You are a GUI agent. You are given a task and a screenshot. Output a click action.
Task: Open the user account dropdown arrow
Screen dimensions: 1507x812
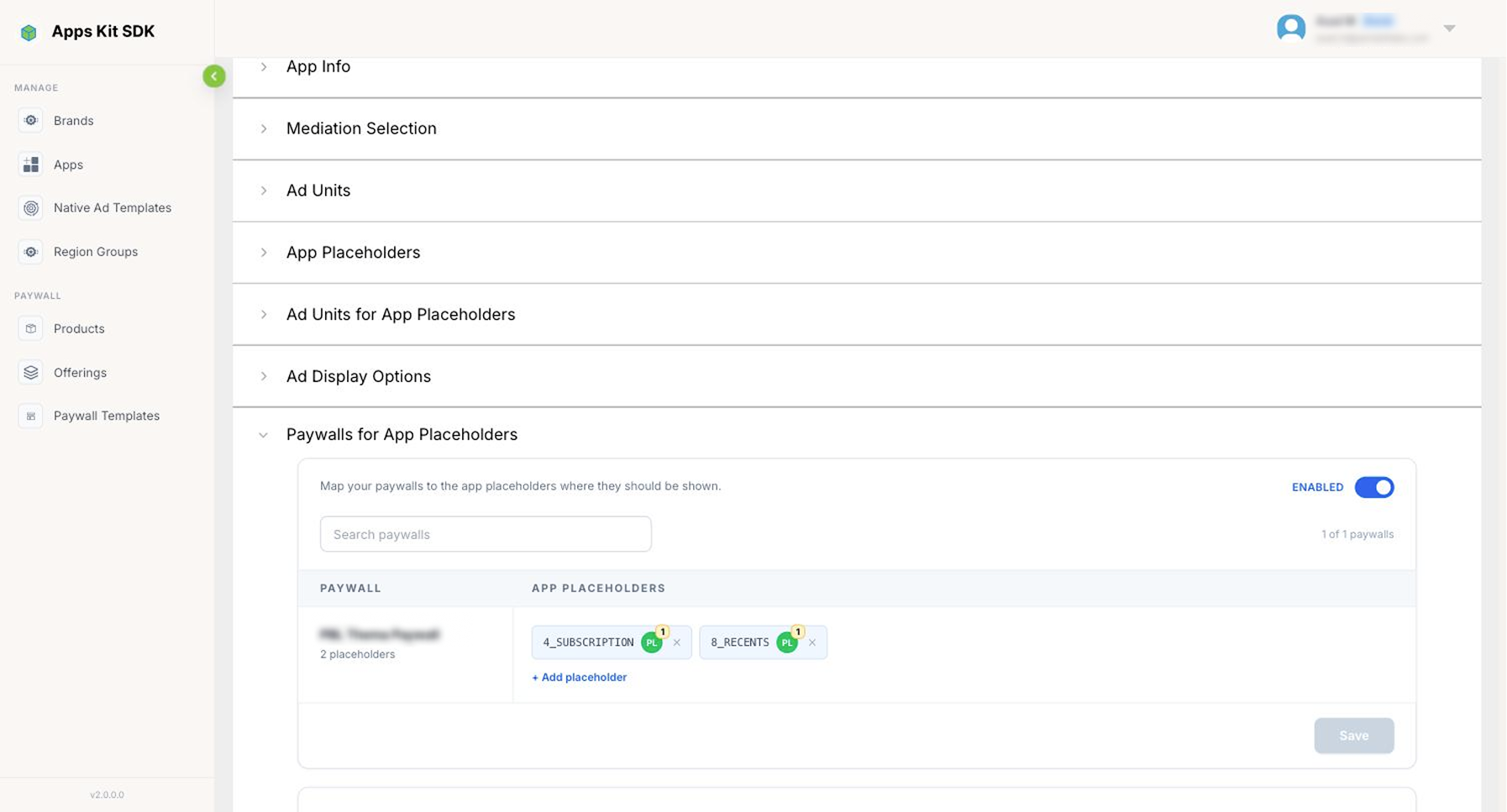tap(1449, 29)
